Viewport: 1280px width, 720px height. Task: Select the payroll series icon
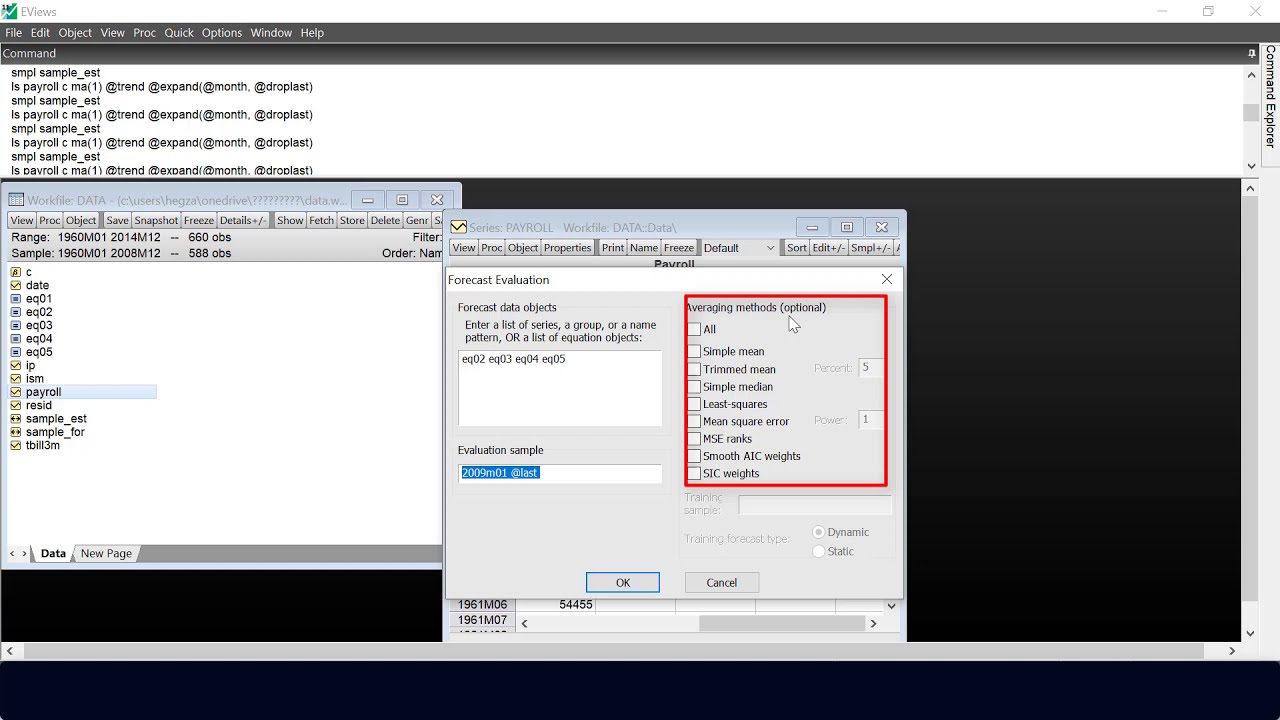coord(16,392)
